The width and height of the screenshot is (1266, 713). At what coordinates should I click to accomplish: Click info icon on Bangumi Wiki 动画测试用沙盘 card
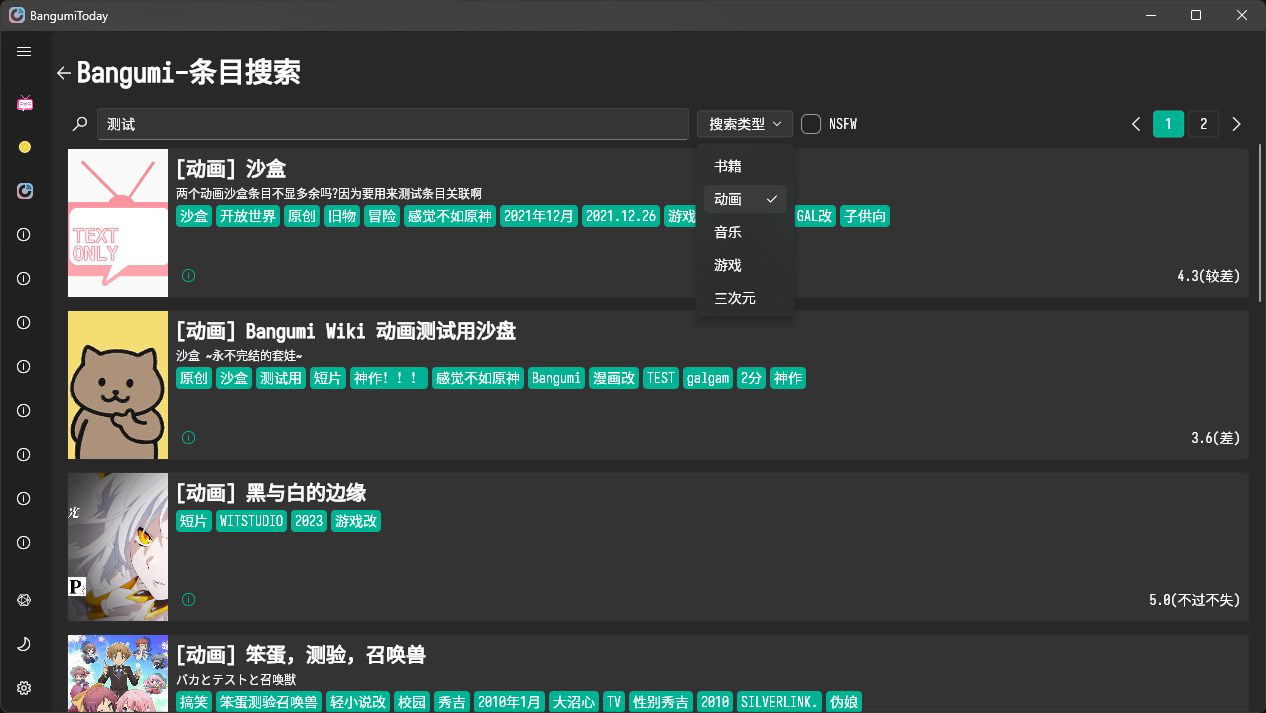click(189, 437)
